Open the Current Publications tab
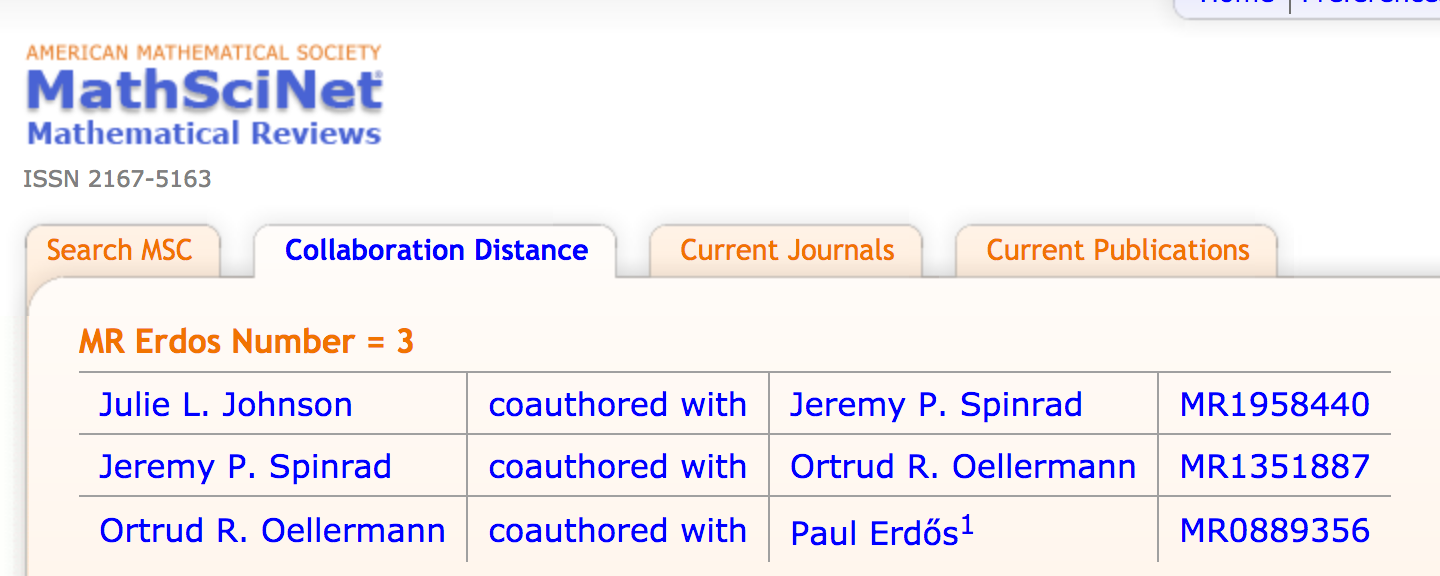Image resolution: width=1440 pixels, height=576 pixels. pyautogui.click(x=1116, y=250)
